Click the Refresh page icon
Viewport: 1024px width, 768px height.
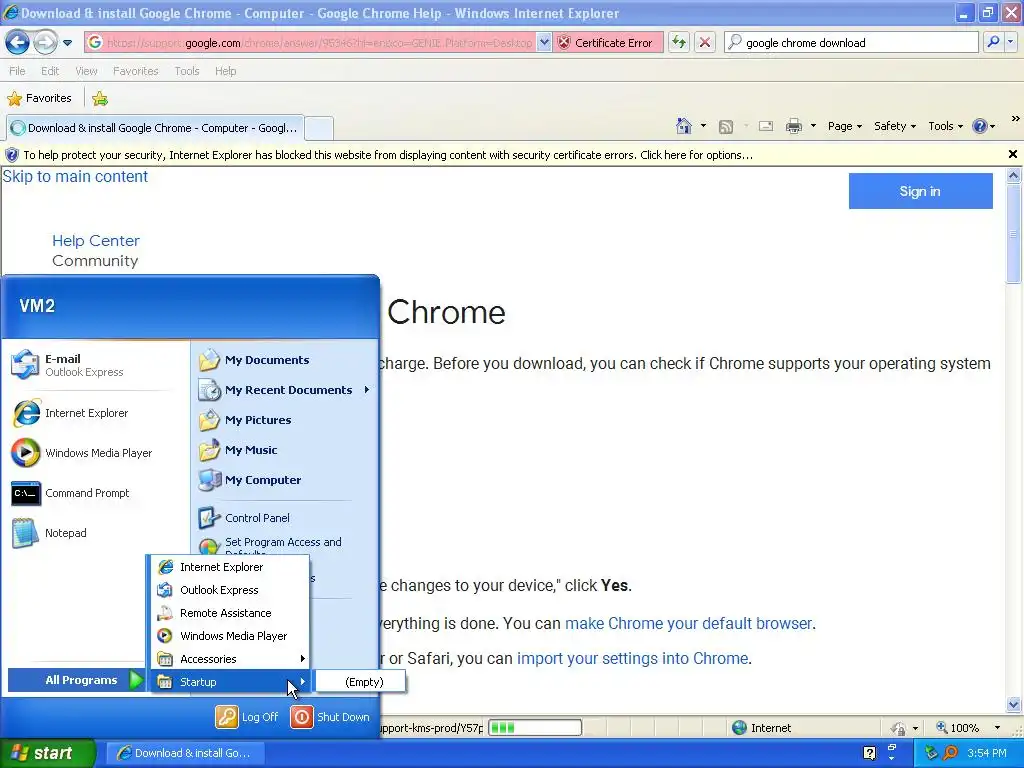pyautogui.click(x=679, y=43)
